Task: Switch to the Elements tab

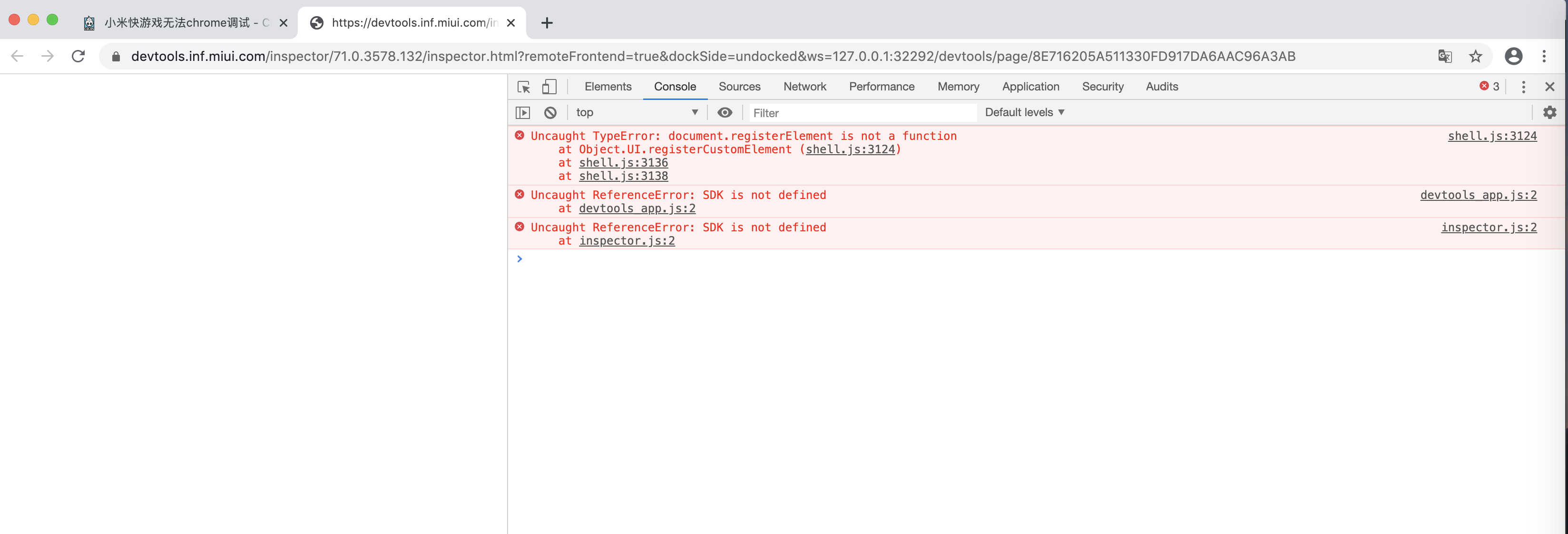Action: click(x=608, y=87)
